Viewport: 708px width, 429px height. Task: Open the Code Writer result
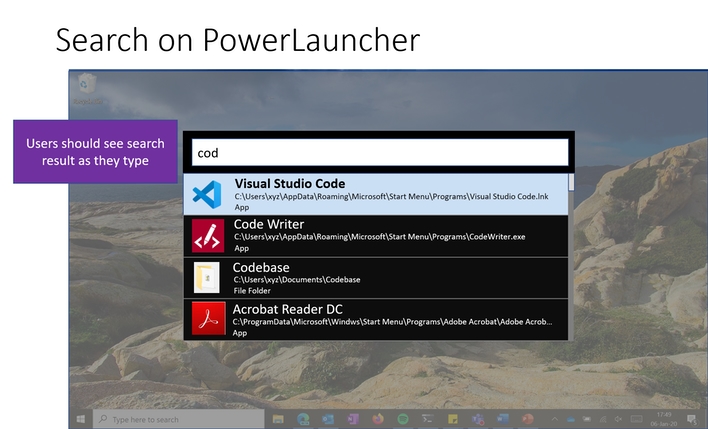376,236
